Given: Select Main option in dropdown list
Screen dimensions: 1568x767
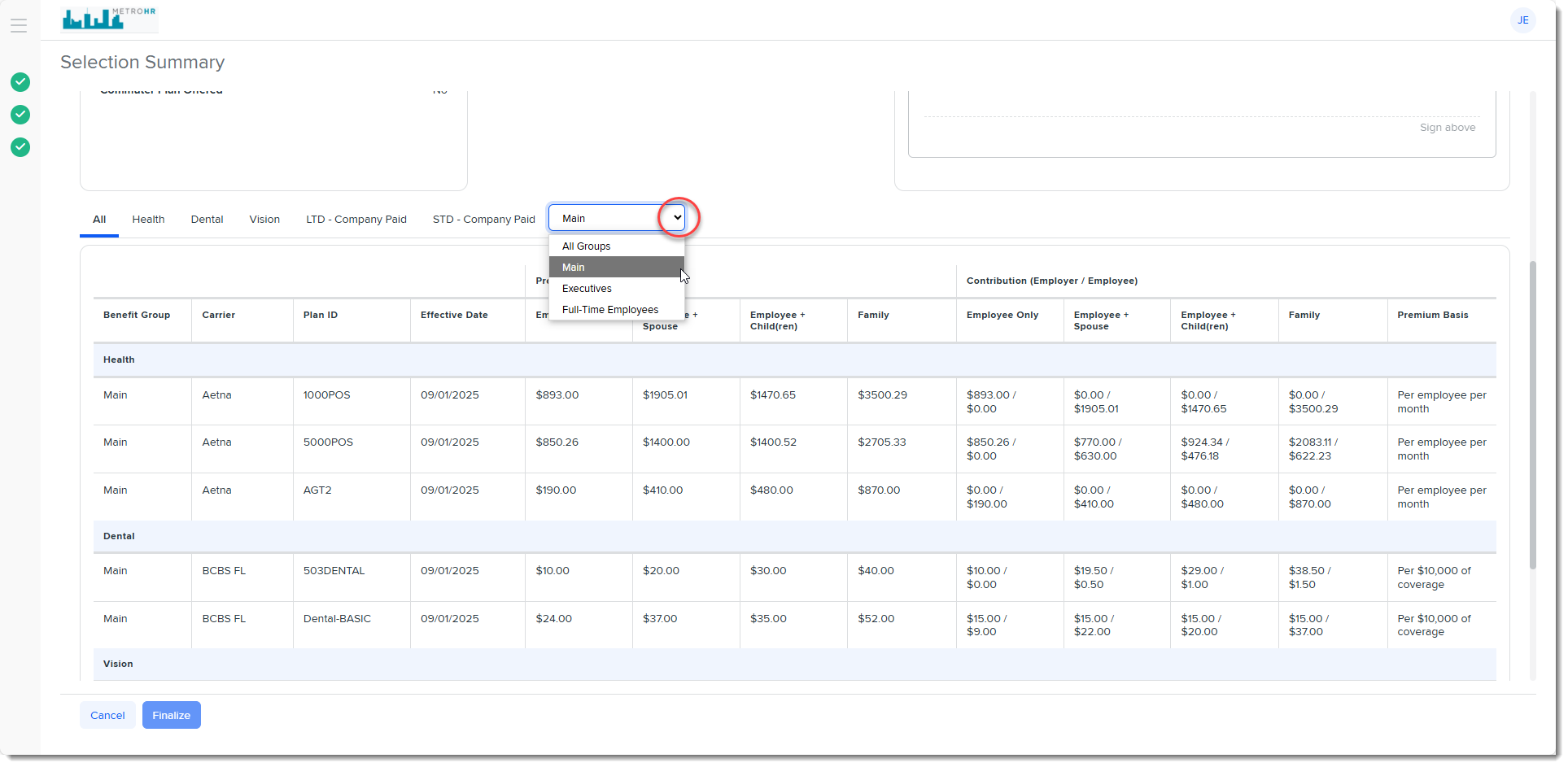Looking at the screenshot, I should (574, 268).
